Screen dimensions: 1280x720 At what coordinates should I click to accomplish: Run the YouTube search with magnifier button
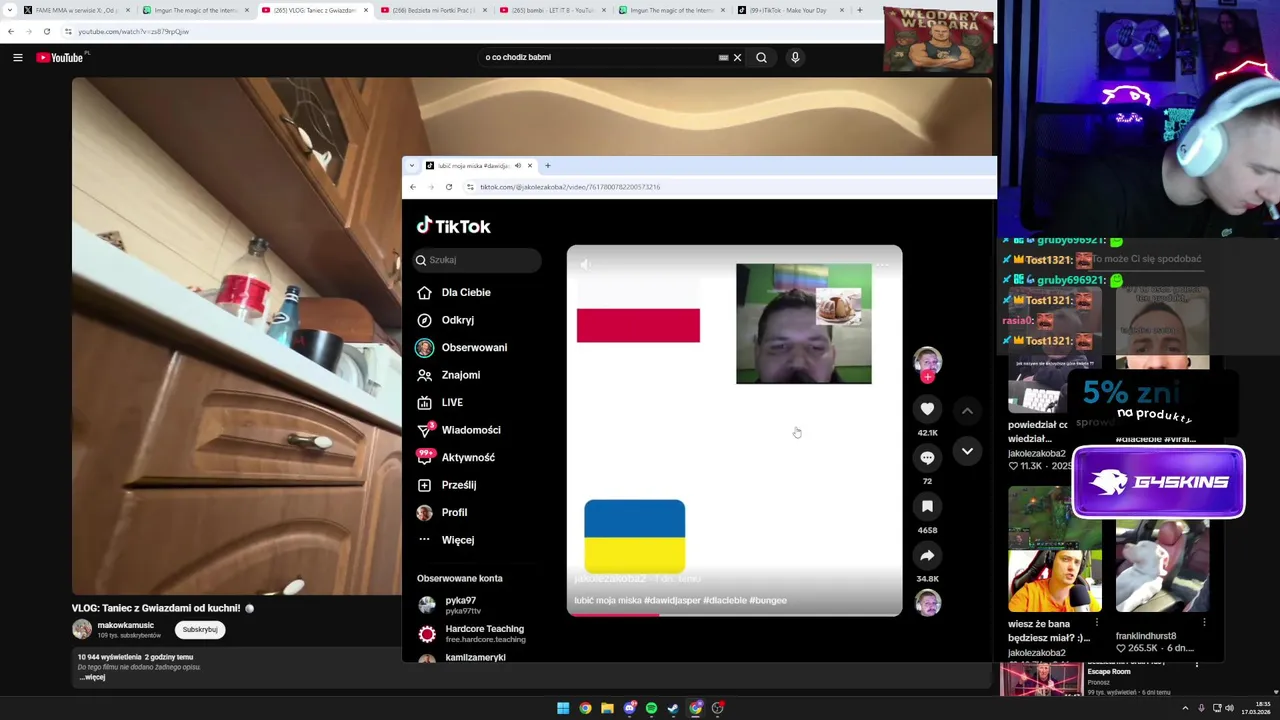pos(761,57)
